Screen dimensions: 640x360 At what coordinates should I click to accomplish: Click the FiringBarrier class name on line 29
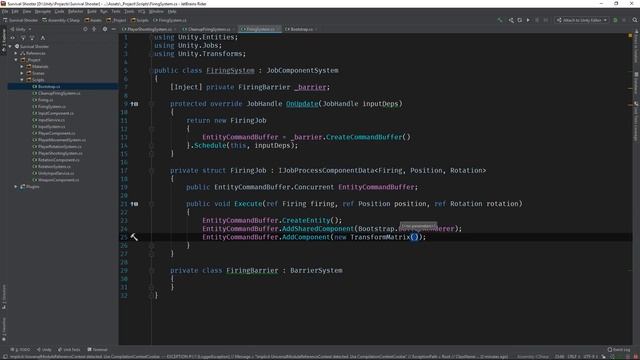coord(252,271)
